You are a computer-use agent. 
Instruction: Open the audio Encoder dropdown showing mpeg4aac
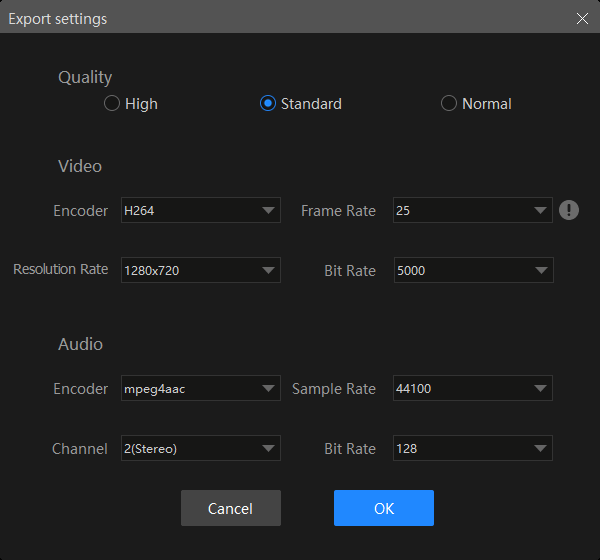tap(200, 388)
